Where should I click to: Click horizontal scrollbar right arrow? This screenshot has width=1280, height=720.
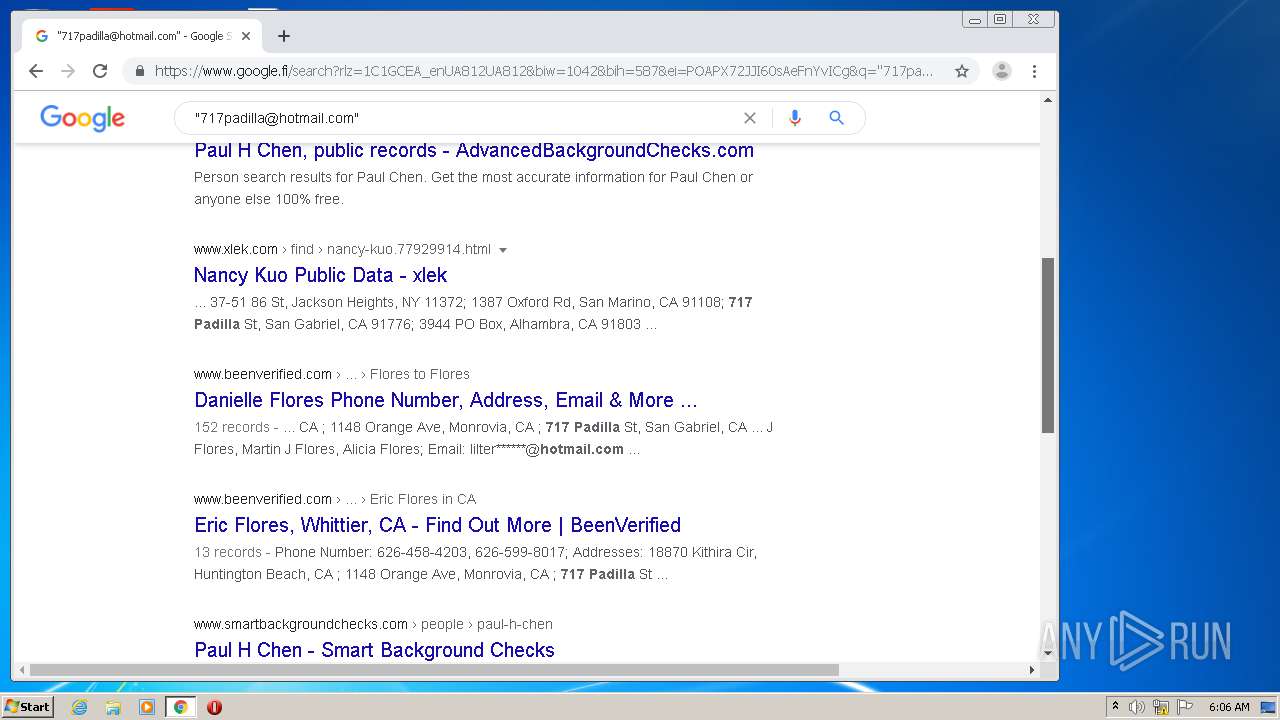coord(1032,670)
